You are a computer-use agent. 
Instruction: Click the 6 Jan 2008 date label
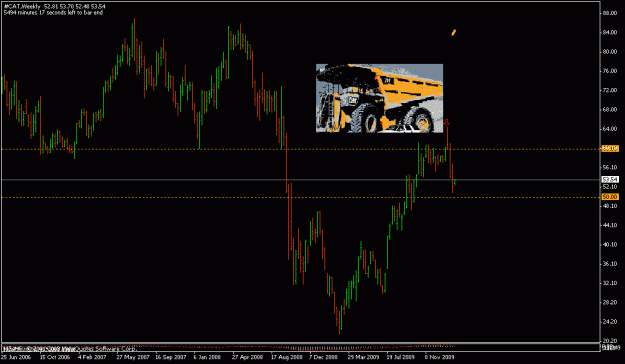(x=208, y=357)
